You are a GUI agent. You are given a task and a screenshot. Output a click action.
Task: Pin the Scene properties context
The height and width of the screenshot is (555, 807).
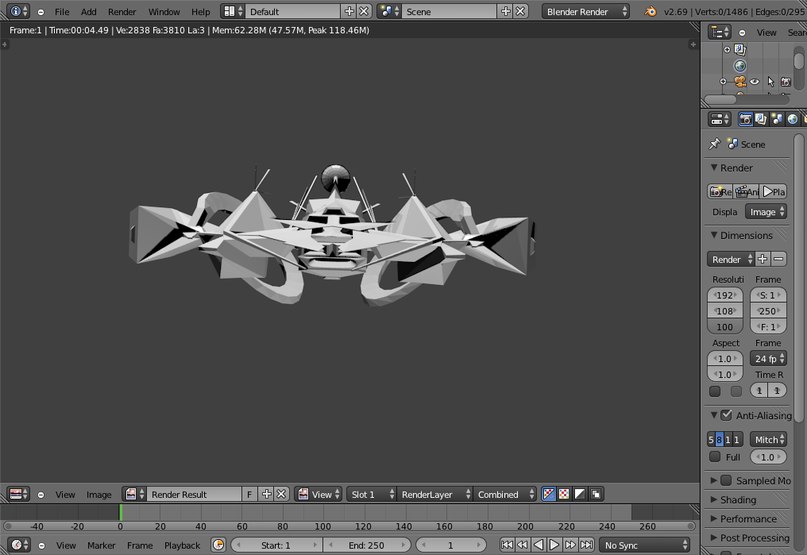point(714,144)
